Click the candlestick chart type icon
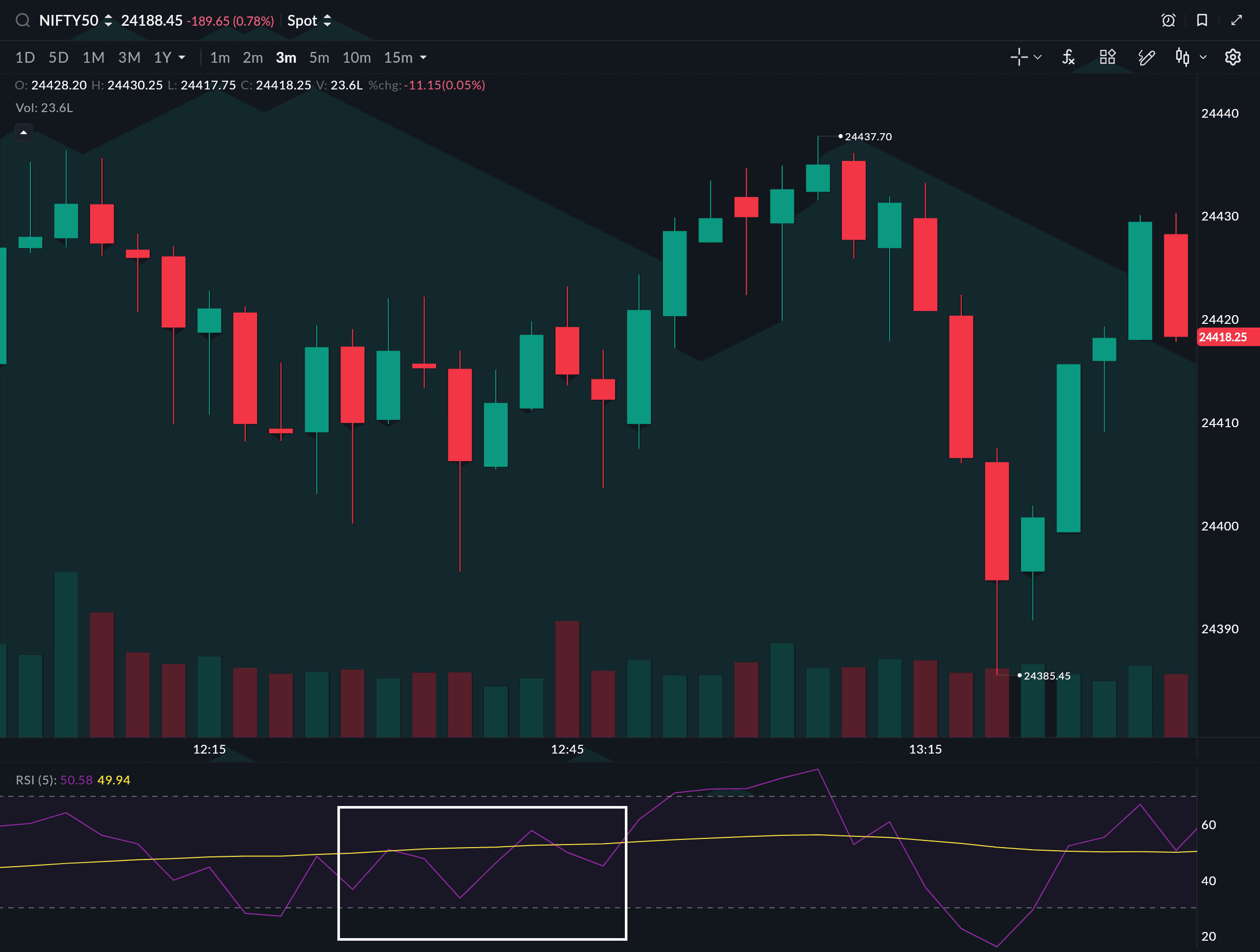This screenshot has width=1260, height=952. [1182, 57]
